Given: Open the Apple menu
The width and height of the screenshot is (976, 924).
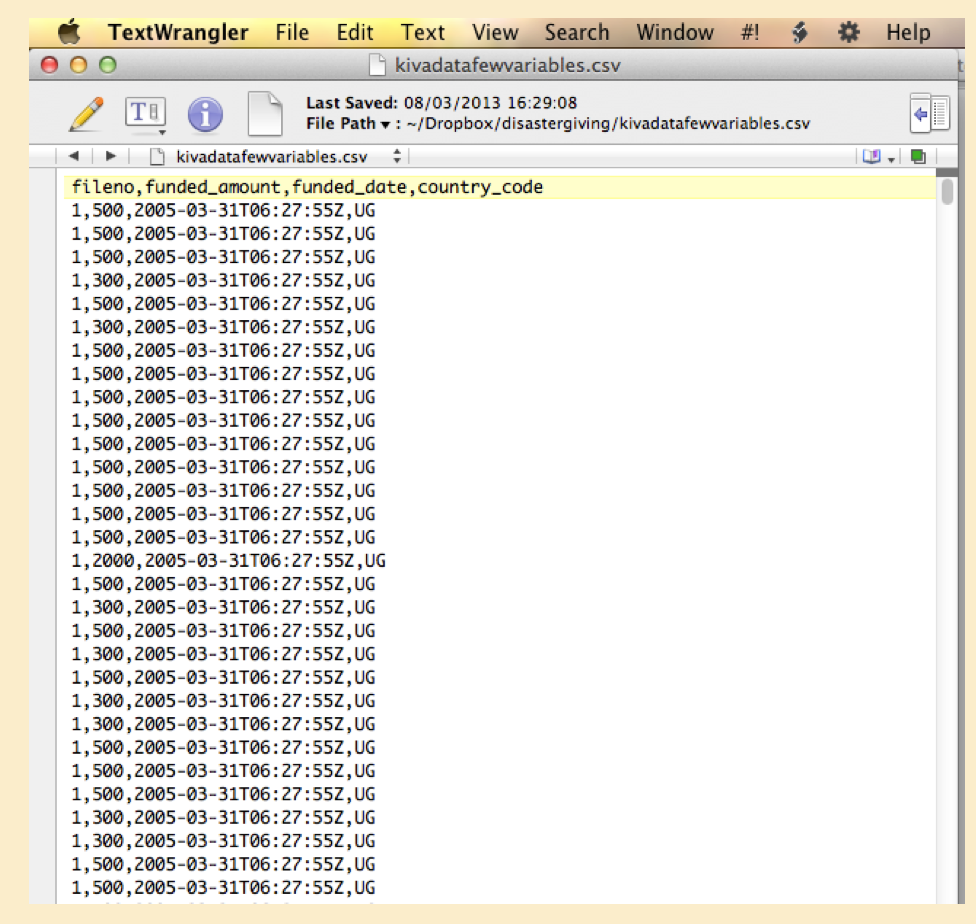Looking at the screenshot, I should 69,32.
